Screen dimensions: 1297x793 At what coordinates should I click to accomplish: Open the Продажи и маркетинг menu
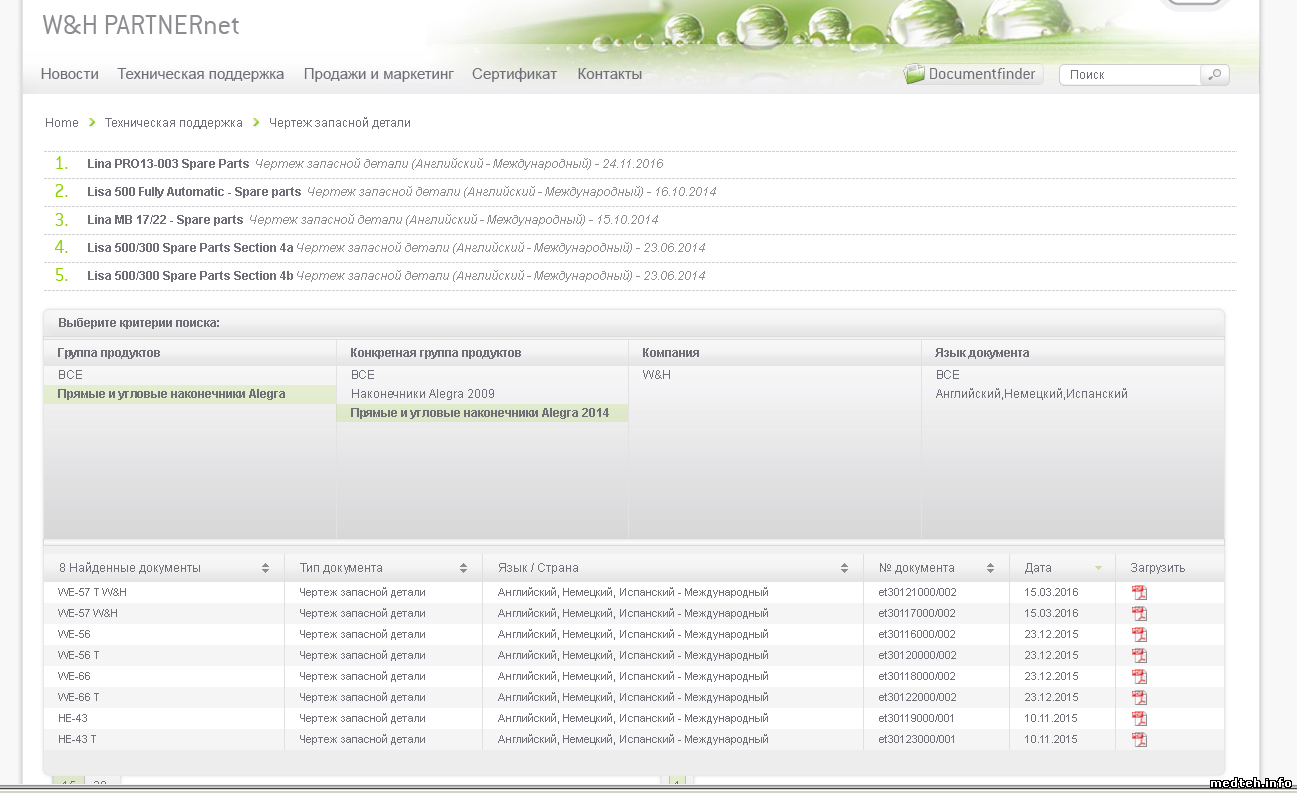coord(378,74)
